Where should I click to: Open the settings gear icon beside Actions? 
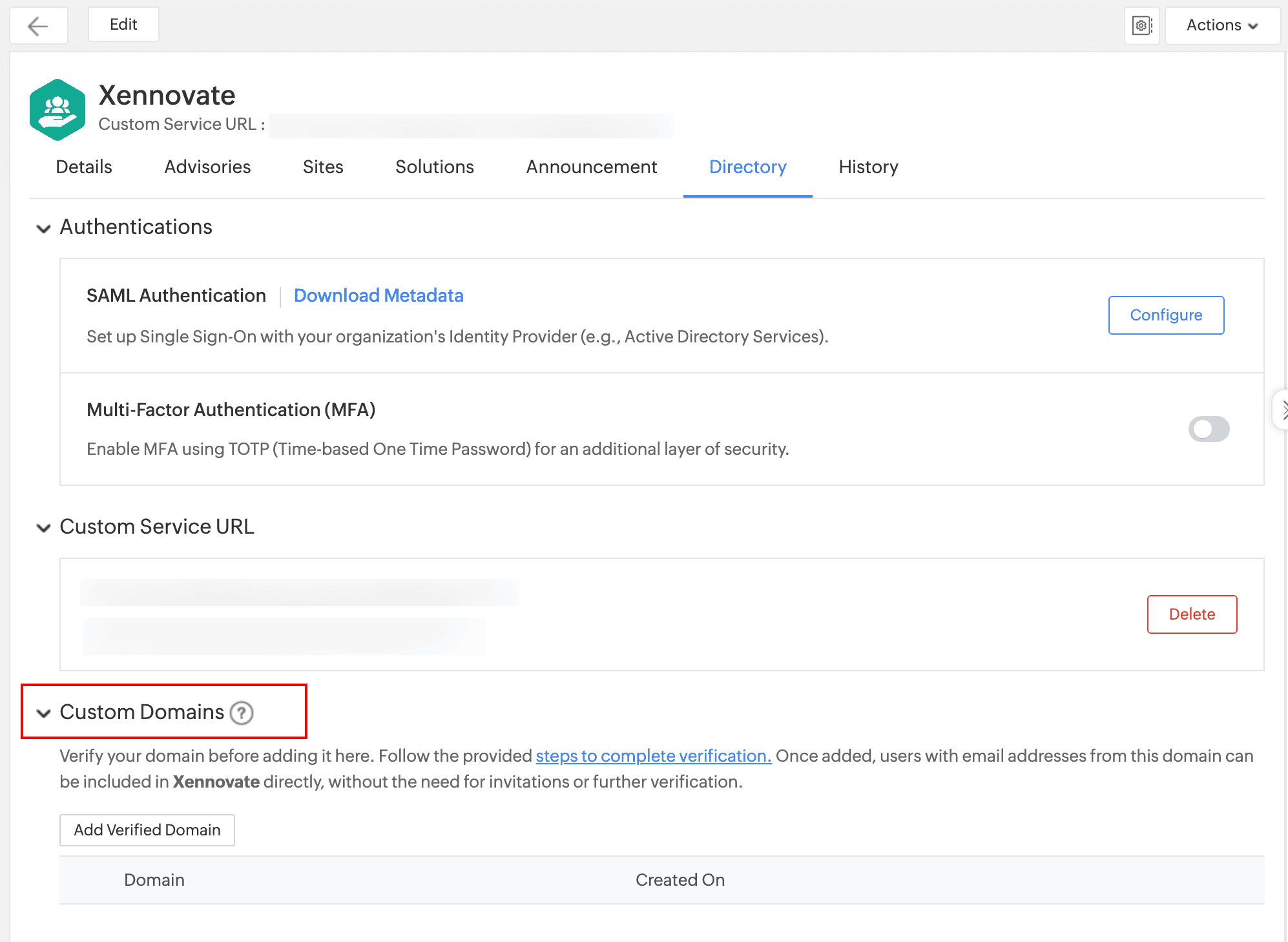pyautogui.click(x=1141, y=26)
